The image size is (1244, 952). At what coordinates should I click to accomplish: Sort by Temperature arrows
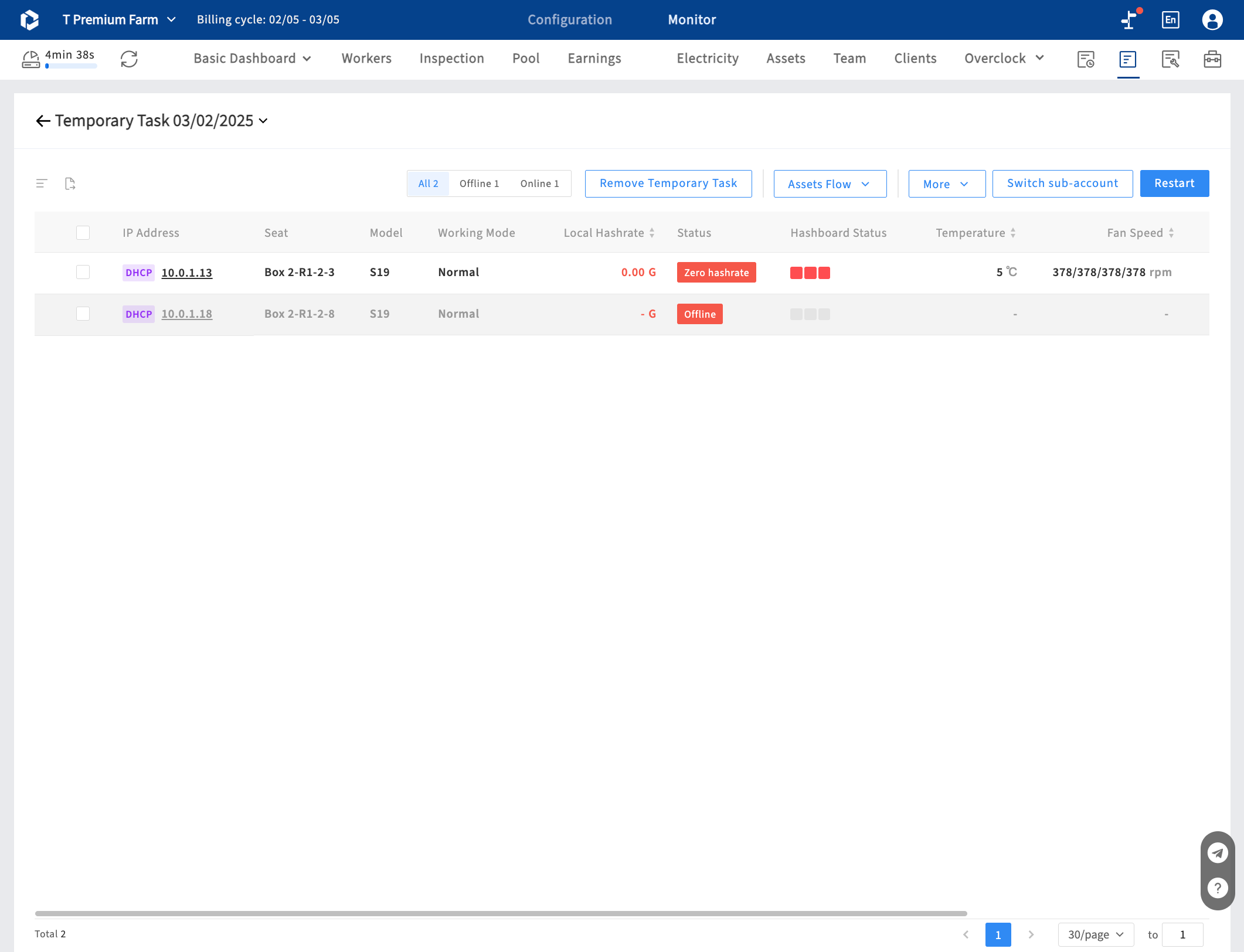[x=1013, y=233]
